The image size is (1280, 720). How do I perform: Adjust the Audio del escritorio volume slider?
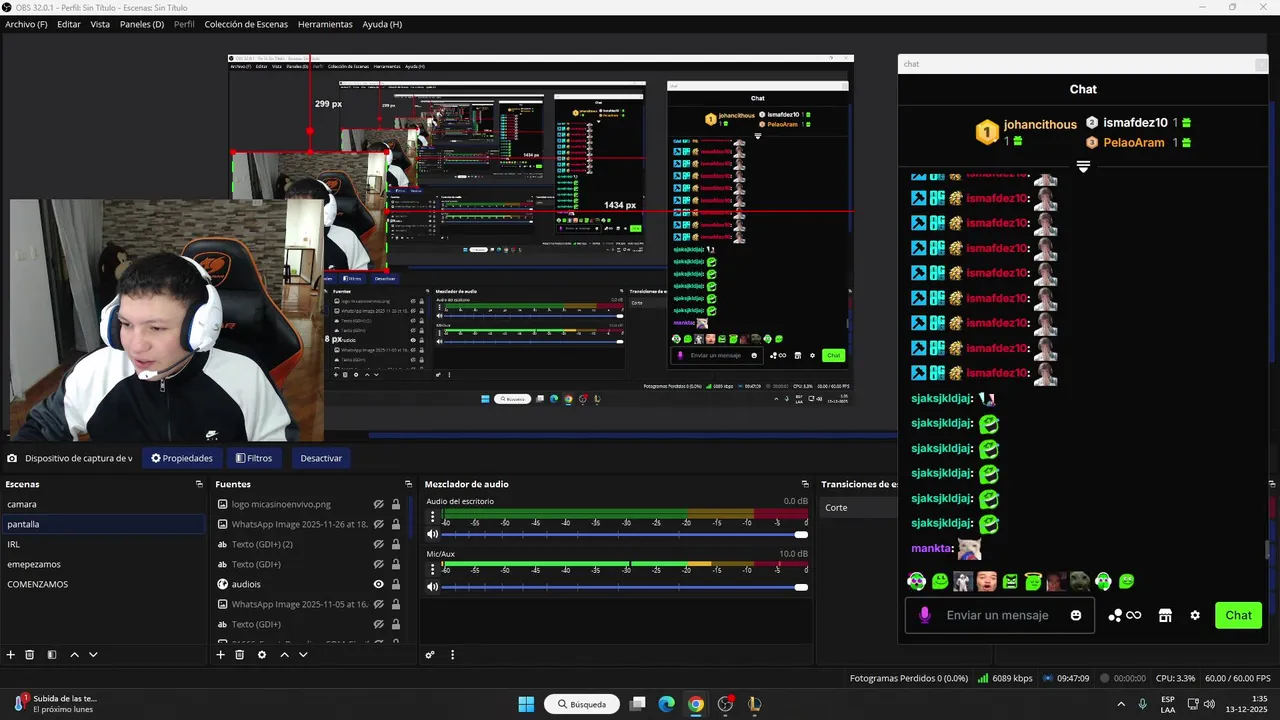pyautogui.click(x=623, y=534)
